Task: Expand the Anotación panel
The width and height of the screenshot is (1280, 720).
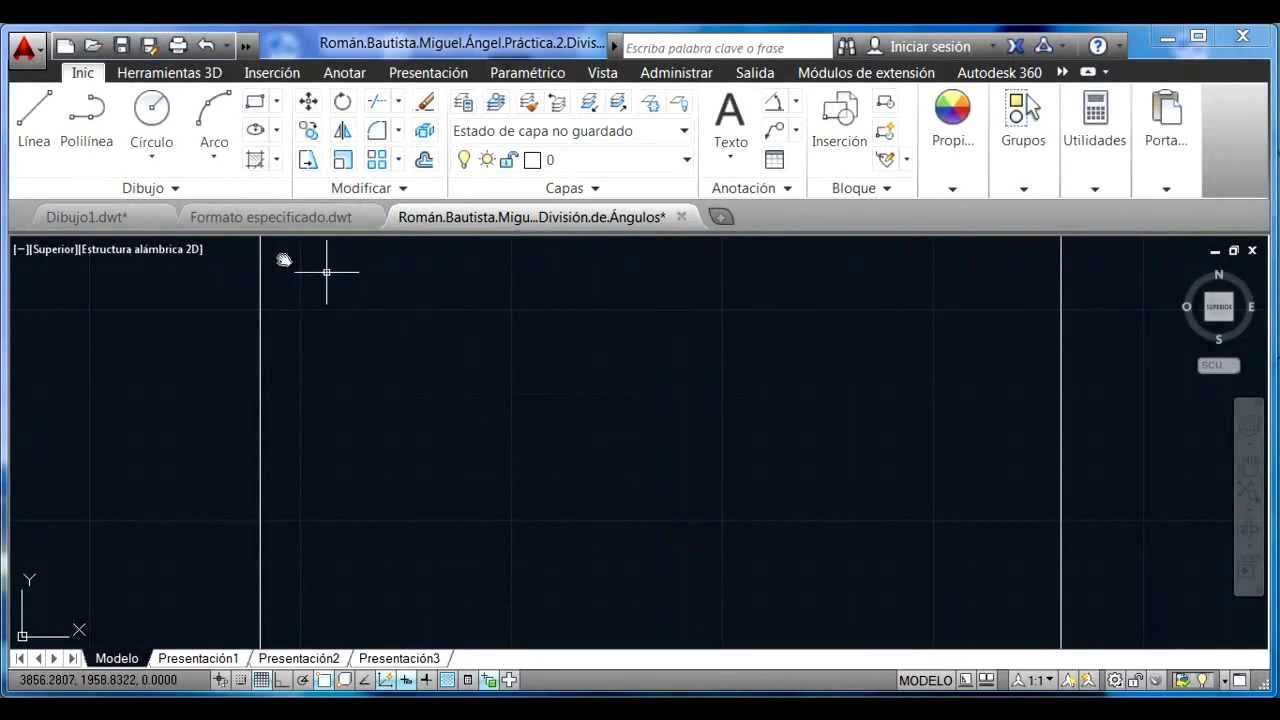Action: coord(751,188)
